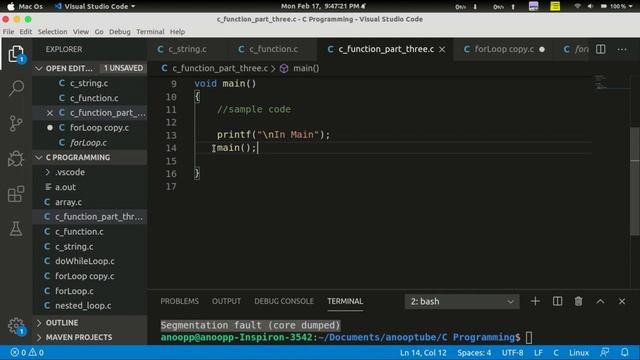
Task: Kill terminal with trash icon
Action: 578,301
